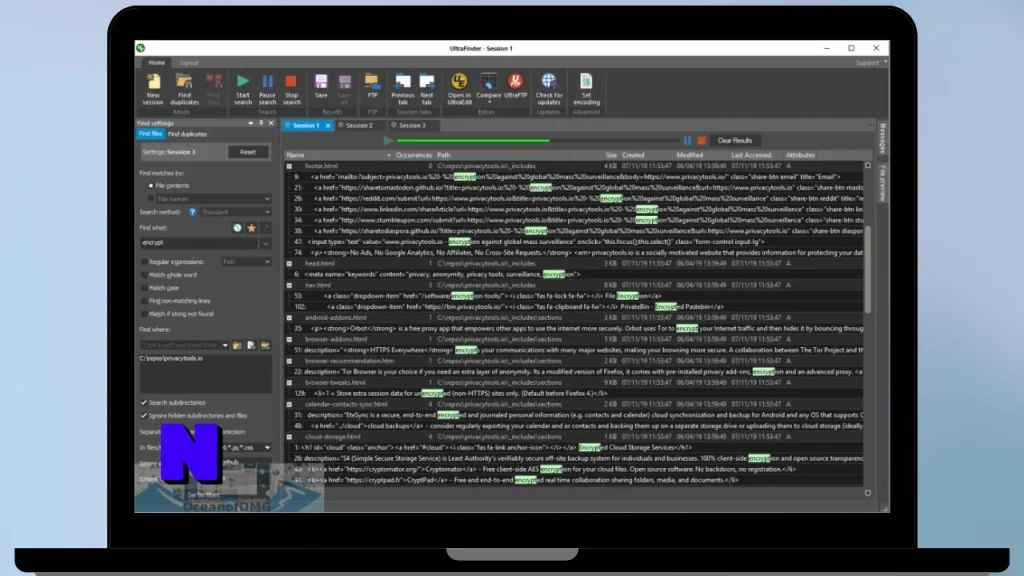Open the find history clock icon
This screenshot has width=1024, height=576.
(x=237, y=228)
